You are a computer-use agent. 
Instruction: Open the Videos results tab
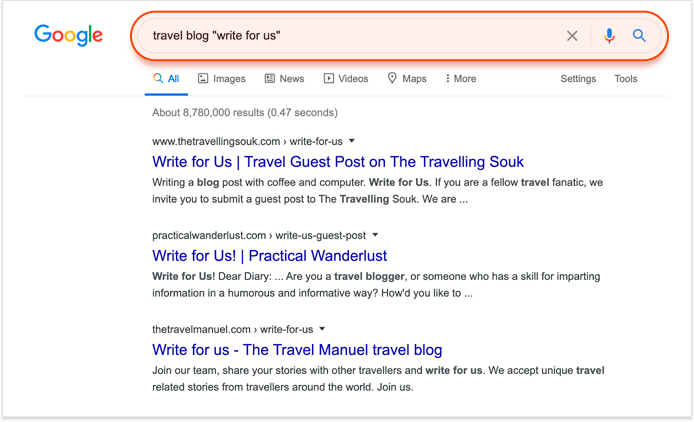[x=346, y=79]
